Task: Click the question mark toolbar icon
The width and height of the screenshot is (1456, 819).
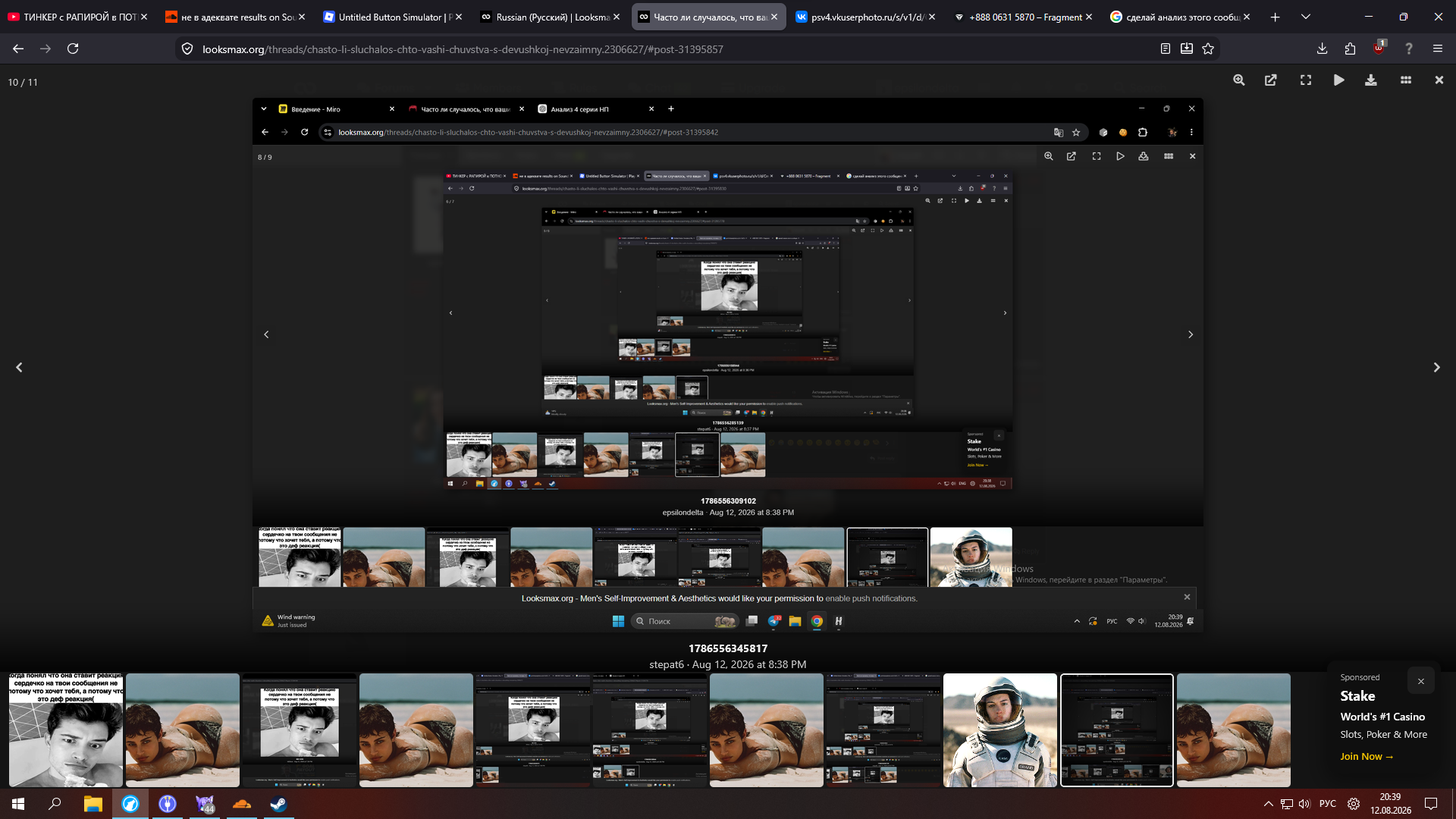Action: [1409, 49]
